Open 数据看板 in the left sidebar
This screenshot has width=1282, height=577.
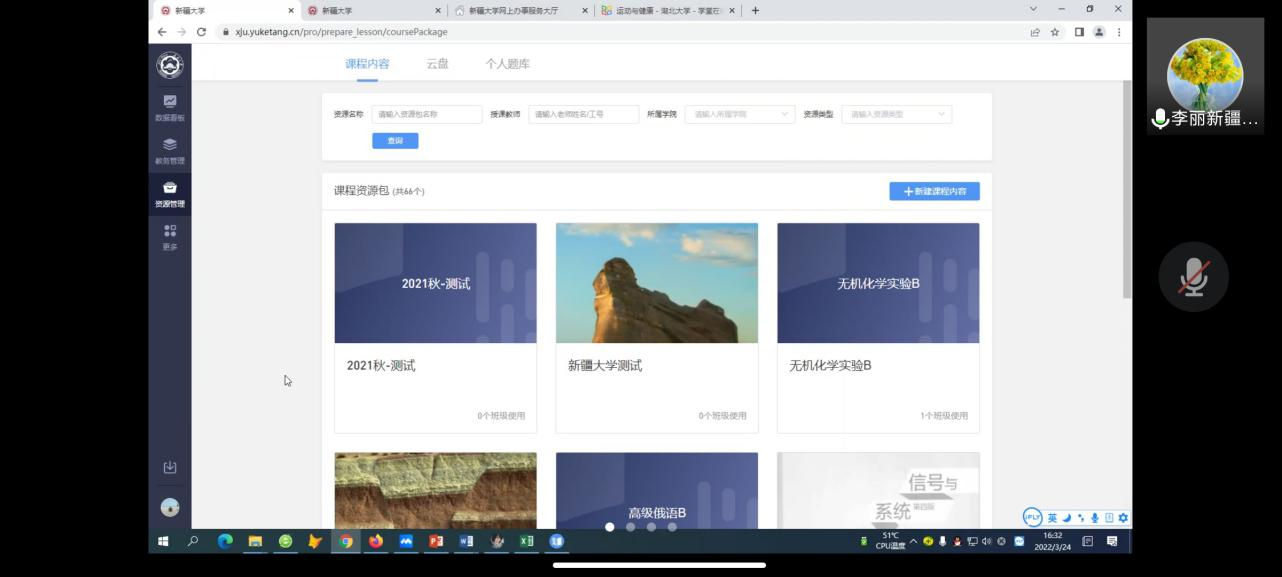click(170, 107)
